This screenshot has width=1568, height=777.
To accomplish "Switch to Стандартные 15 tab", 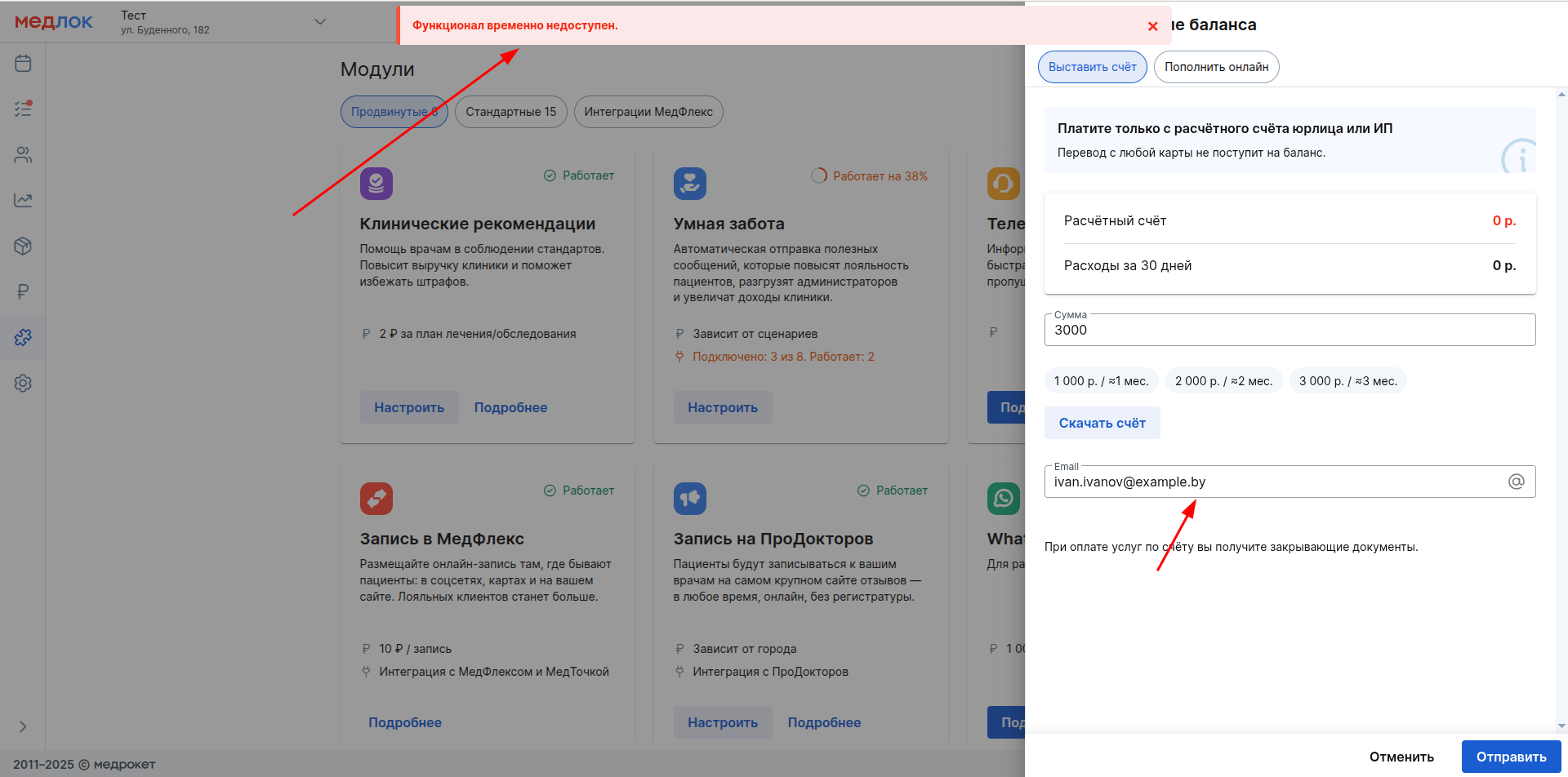I will (x=511, y=112).
